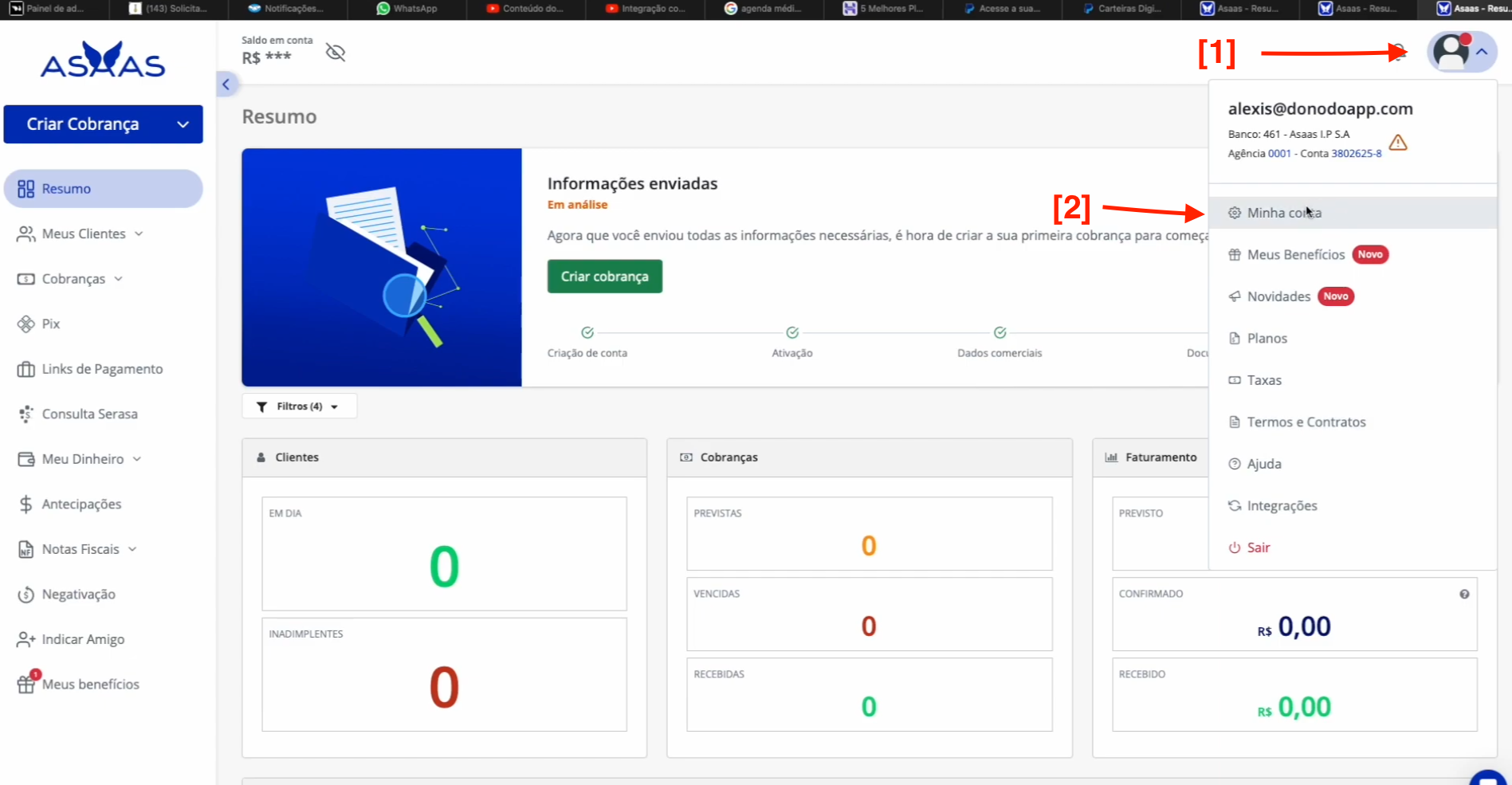1512x785 pixels.
Task: Open Antecipações dollar icon
Action: click(x=26, y=504)
